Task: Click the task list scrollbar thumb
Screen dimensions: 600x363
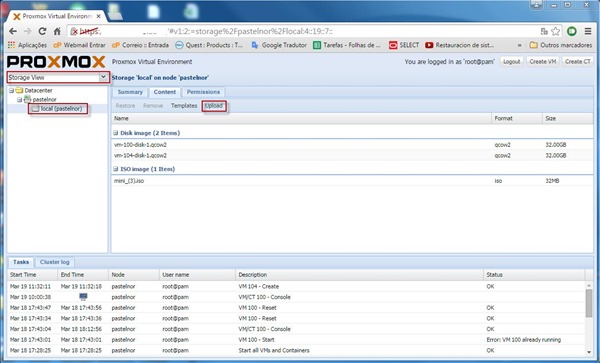Action: tap(589, 303)
